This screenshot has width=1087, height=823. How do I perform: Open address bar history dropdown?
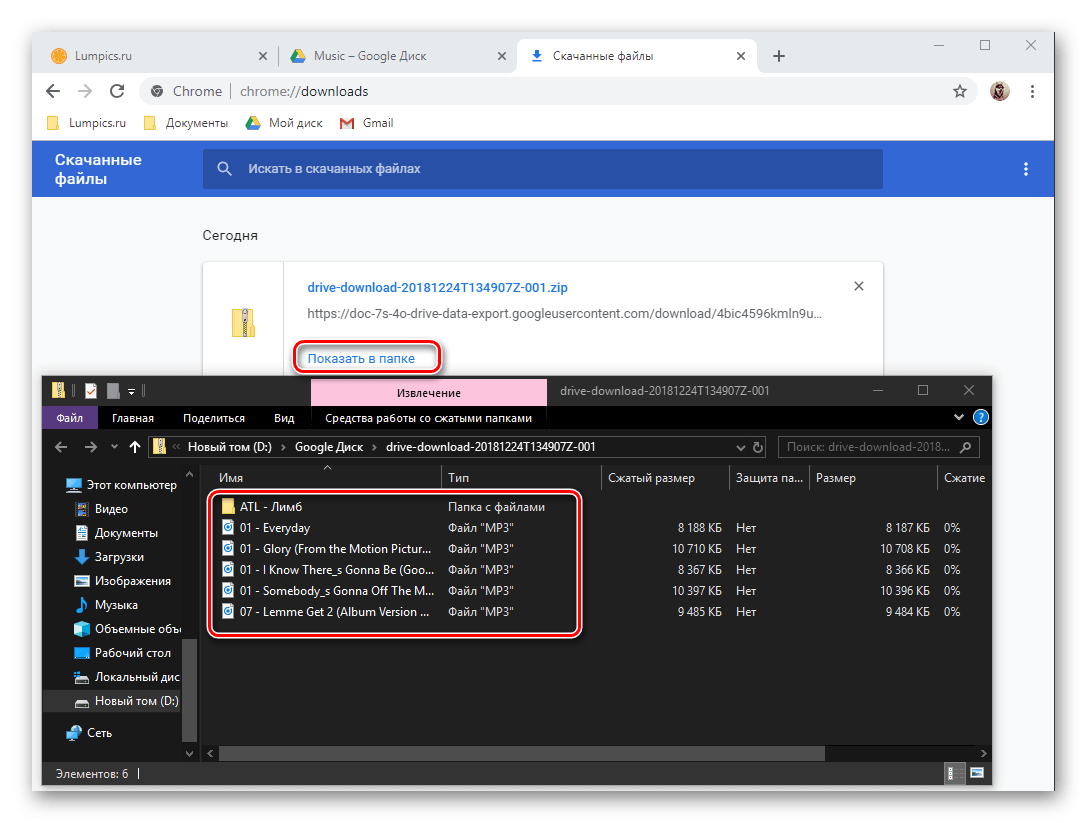[741, 447]
